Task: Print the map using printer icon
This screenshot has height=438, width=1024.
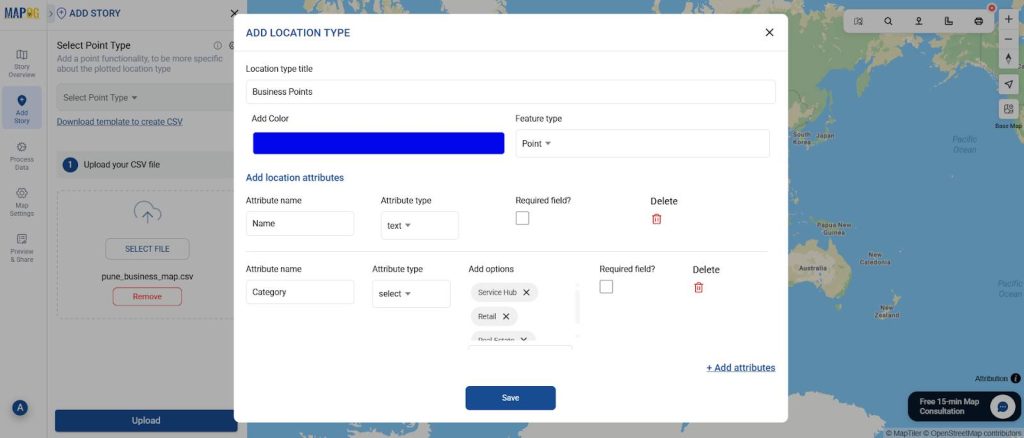Action: click(978, 21)
